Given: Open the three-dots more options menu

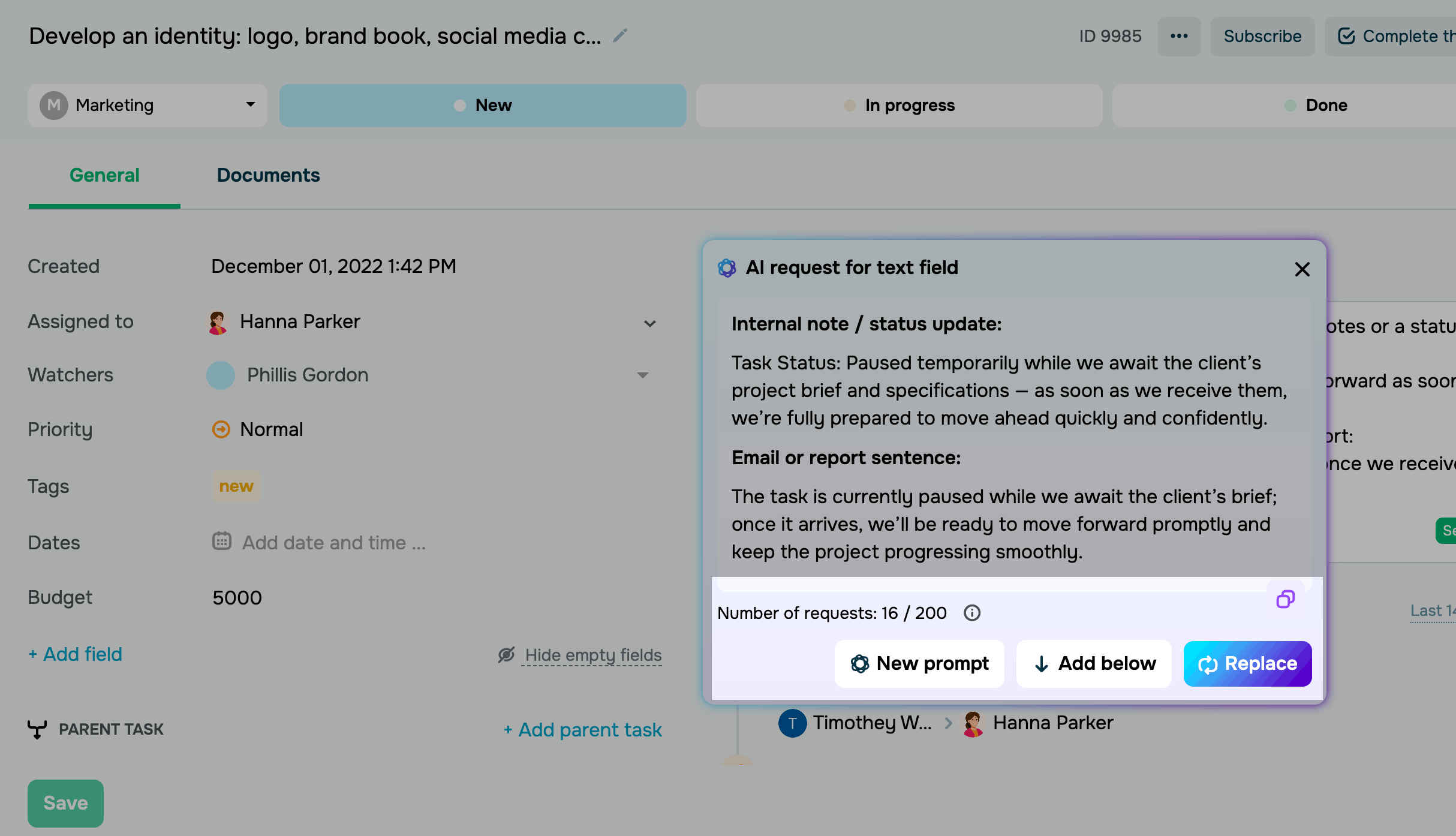Looking at the screenshot, I should click(1179, 36).
